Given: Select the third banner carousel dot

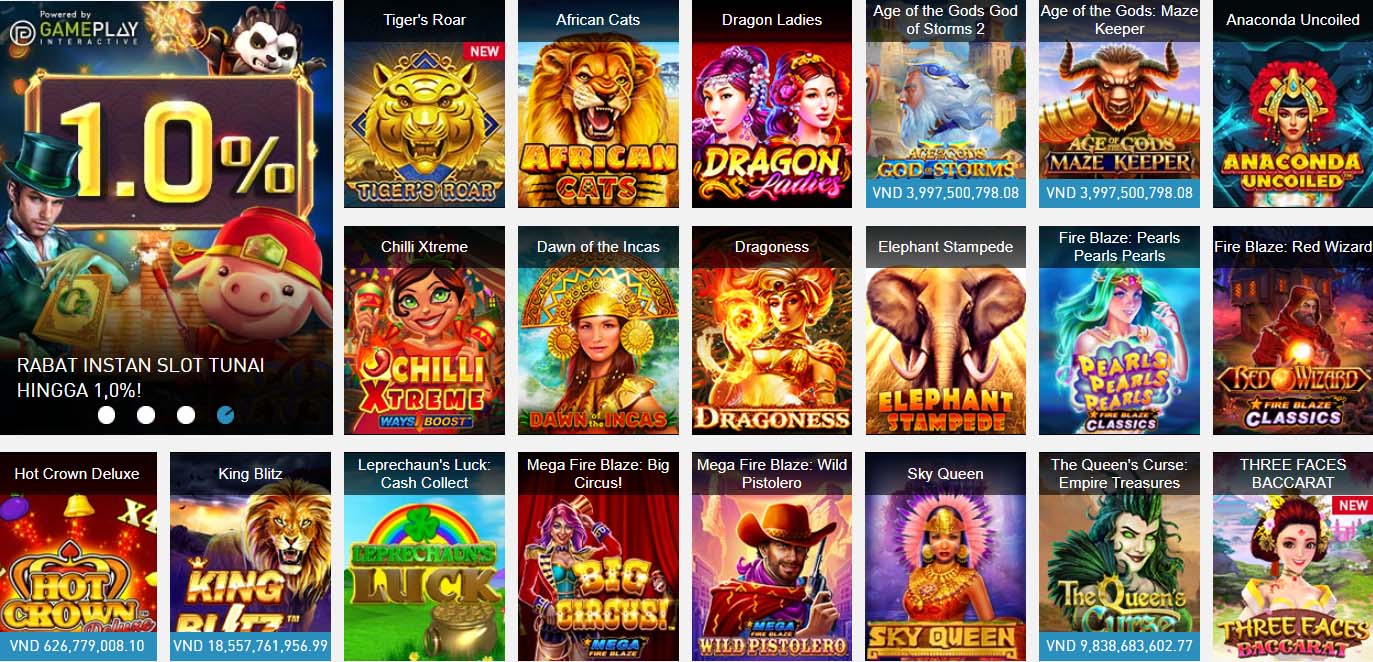Looking at the screenshot, I should (x=186, y=414).
